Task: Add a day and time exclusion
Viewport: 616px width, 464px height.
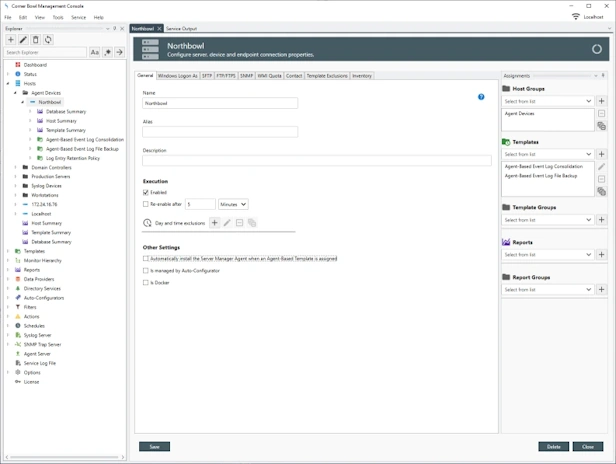Action: pos(214,223)
